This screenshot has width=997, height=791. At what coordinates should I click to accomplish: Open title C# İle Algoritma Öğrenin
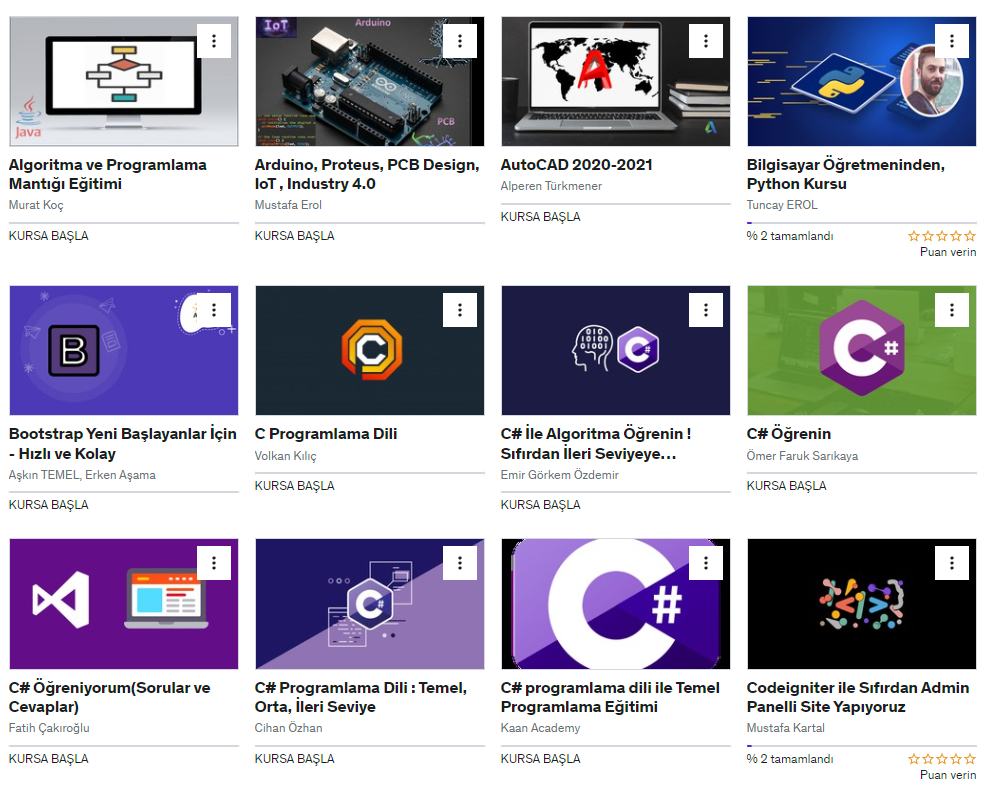[596, 444]
